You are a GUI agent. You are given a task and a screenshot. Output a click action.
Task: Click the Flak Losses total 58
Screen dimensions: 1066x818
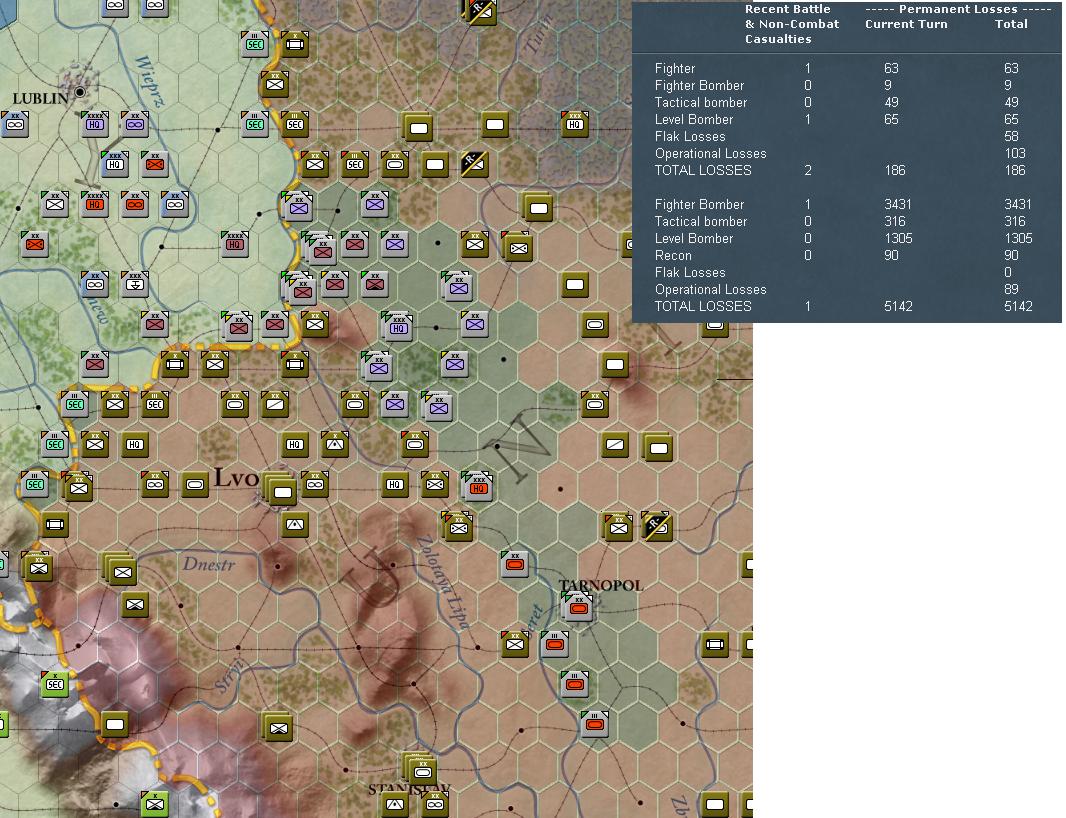(1012, 136)
